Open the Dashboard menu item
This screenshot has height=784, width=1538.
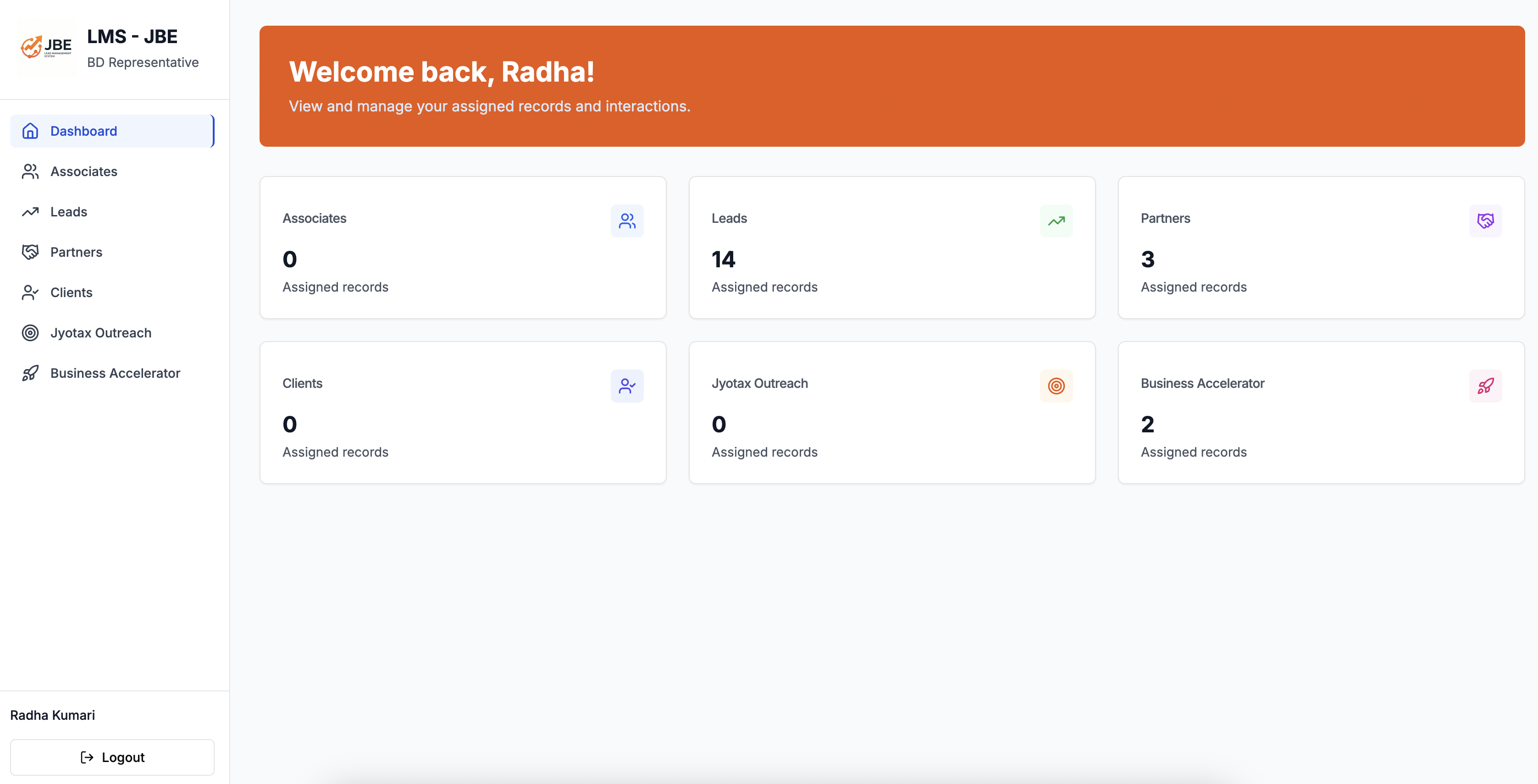tap(112, 131)
